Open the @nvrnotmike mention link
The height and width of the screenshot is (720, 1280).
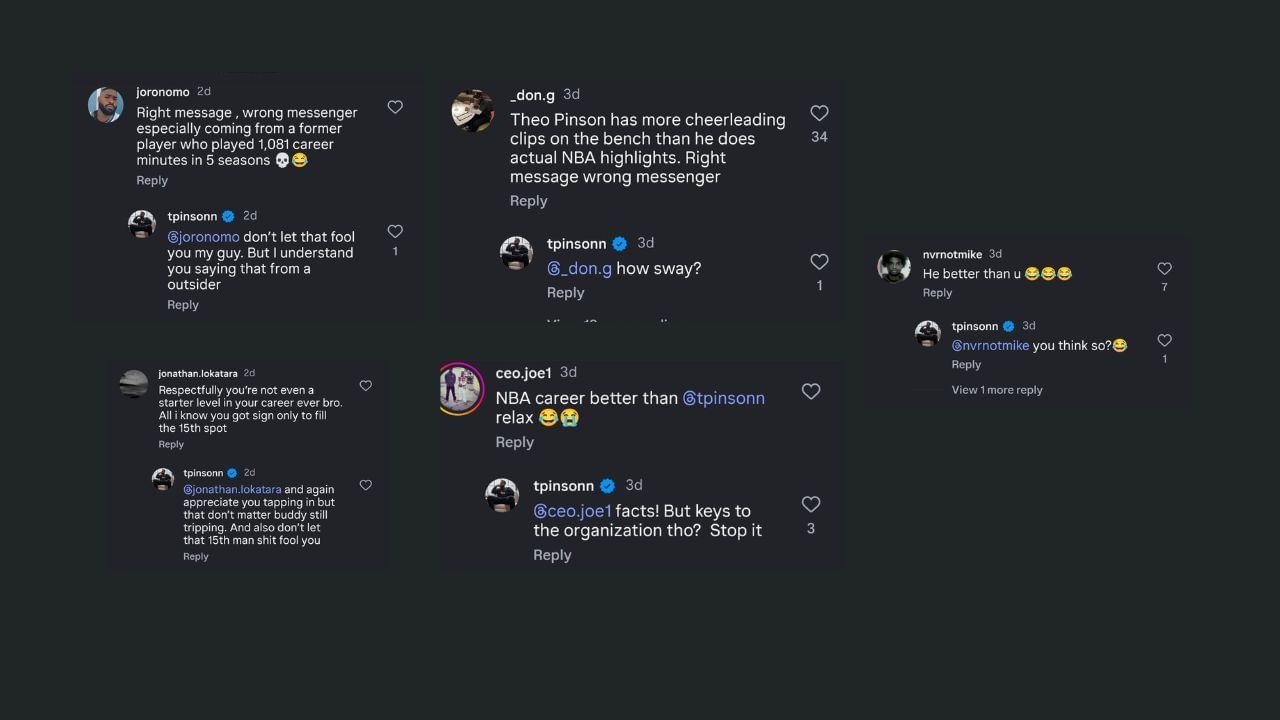(x=990, y=345)
